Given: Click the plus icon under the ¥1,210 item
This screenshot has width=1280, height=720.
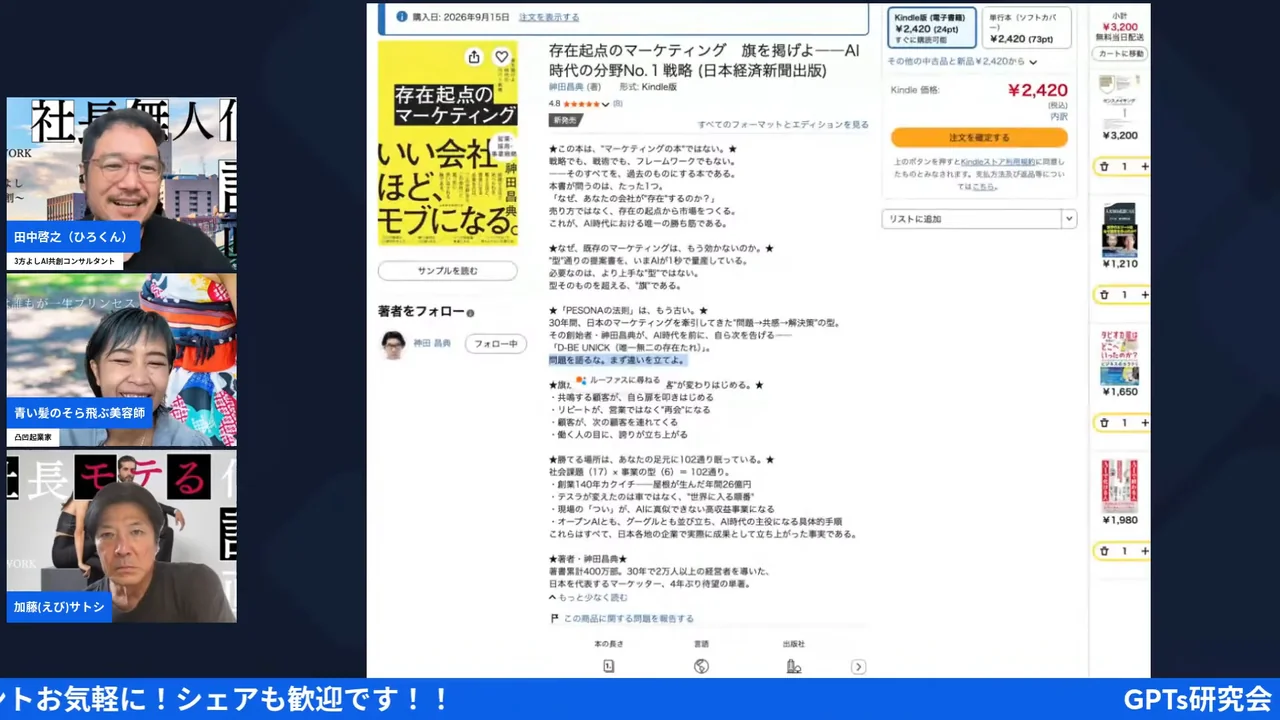Looking at the screenshot, I should tap(1145, 295).
